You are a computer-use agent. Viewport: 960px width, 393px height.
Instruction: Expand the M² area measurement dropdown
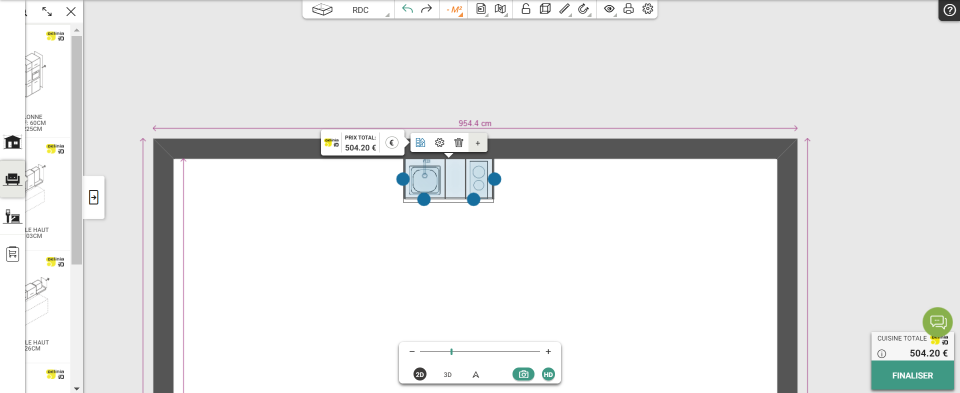(x=454, y=10)
